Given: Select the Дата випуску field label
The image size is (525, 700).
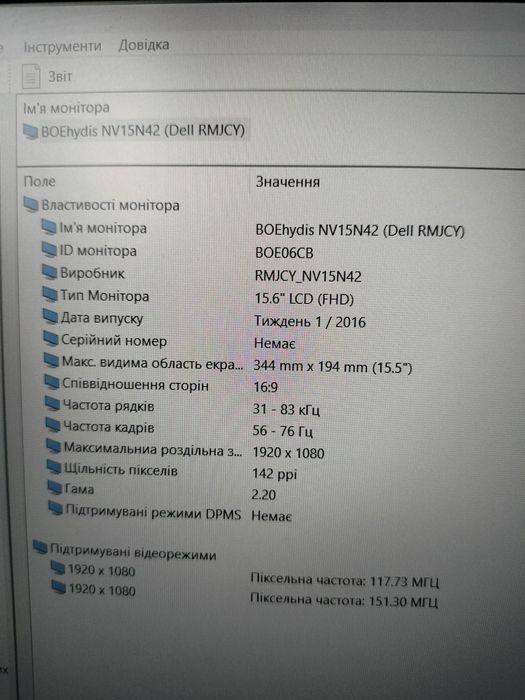Looking at the screenshot, I should pos(102,318).
